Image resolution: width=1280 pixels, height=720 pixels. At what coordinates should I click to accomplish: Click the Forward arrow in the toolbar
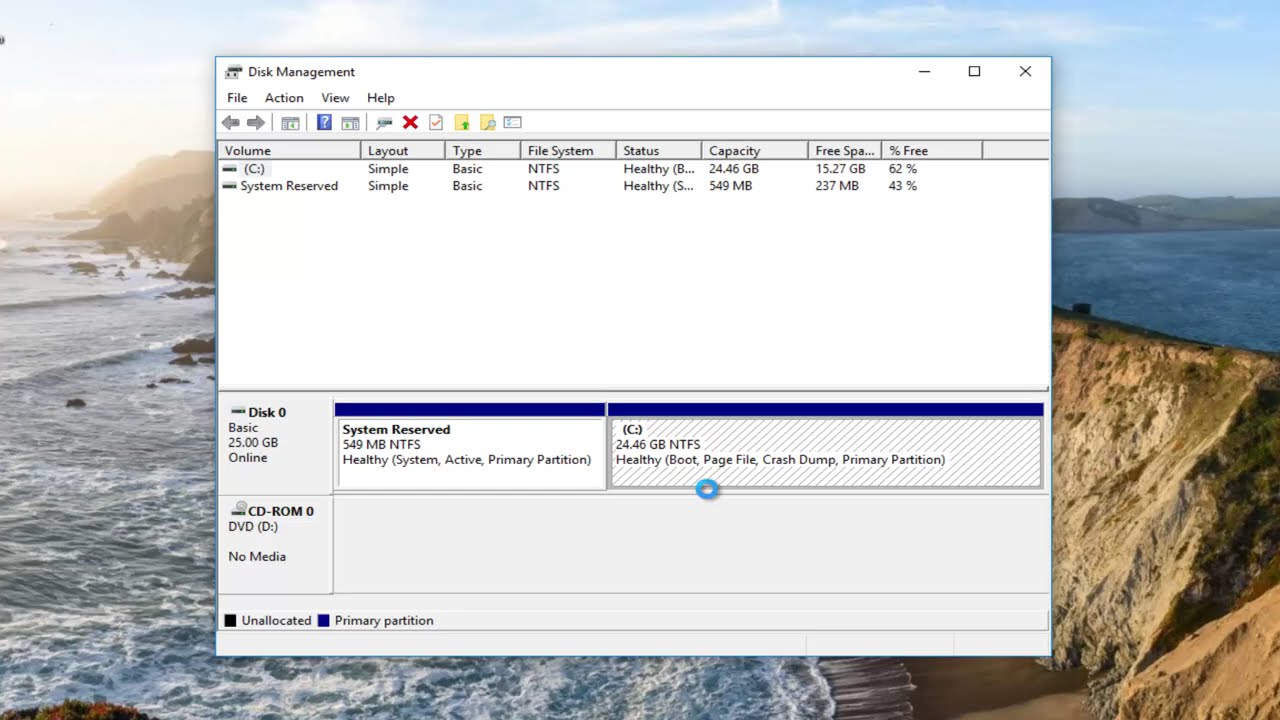coord(256,123)
